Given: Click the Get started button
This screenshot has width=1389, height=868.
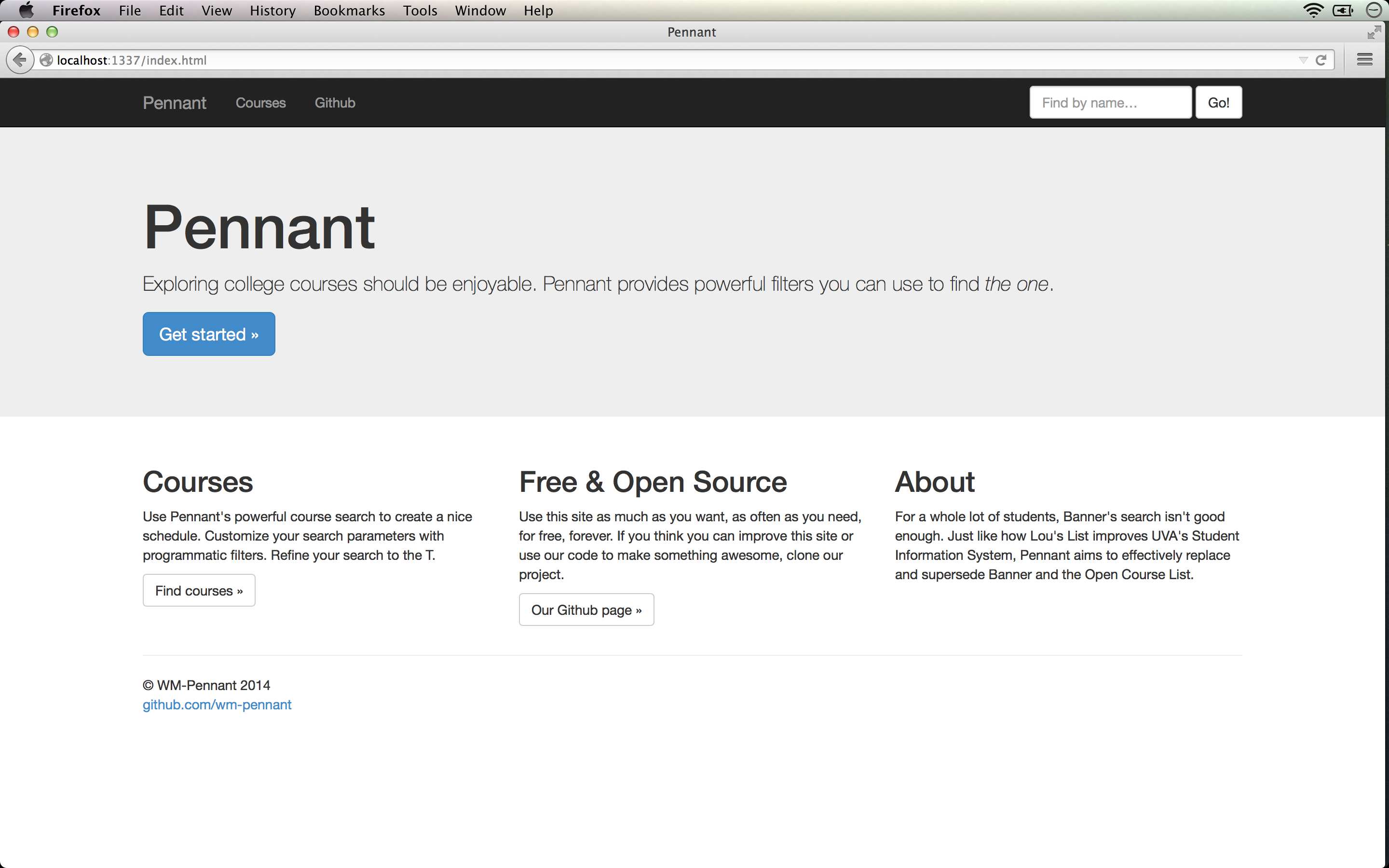Looking at the screenshot, I should click(208, 334).
